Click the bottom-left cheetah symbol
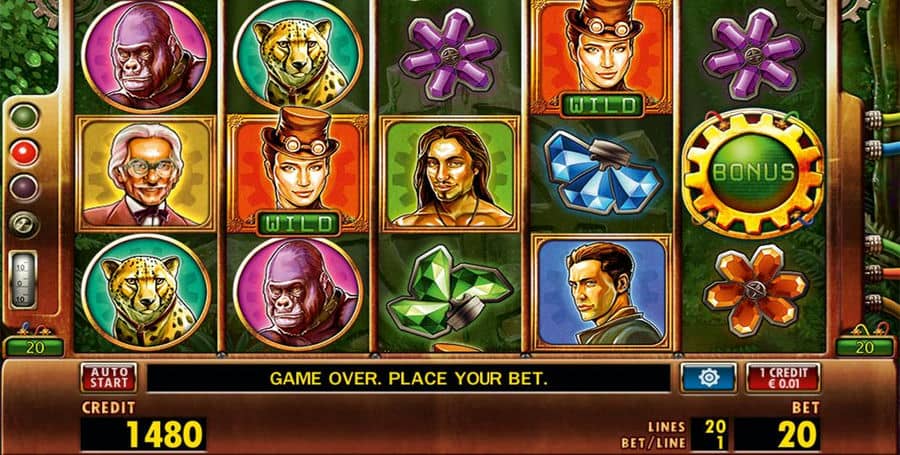 (x=146, y=291)
